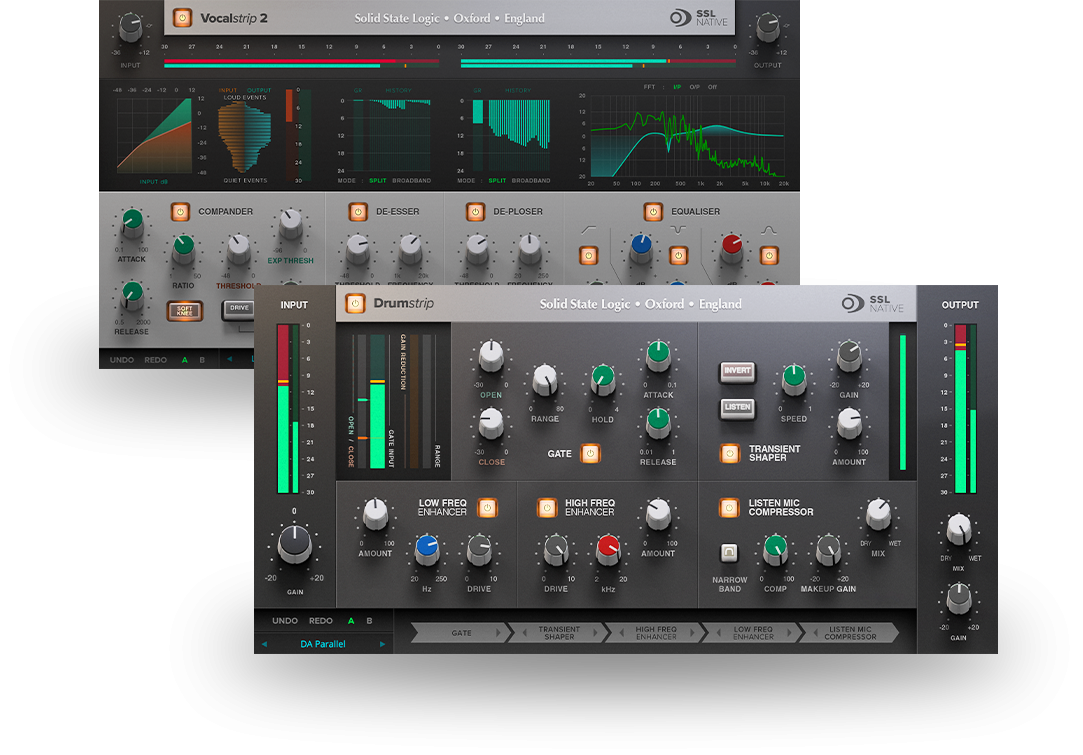Click the green Gate Attack knob

tap(658, 356)
